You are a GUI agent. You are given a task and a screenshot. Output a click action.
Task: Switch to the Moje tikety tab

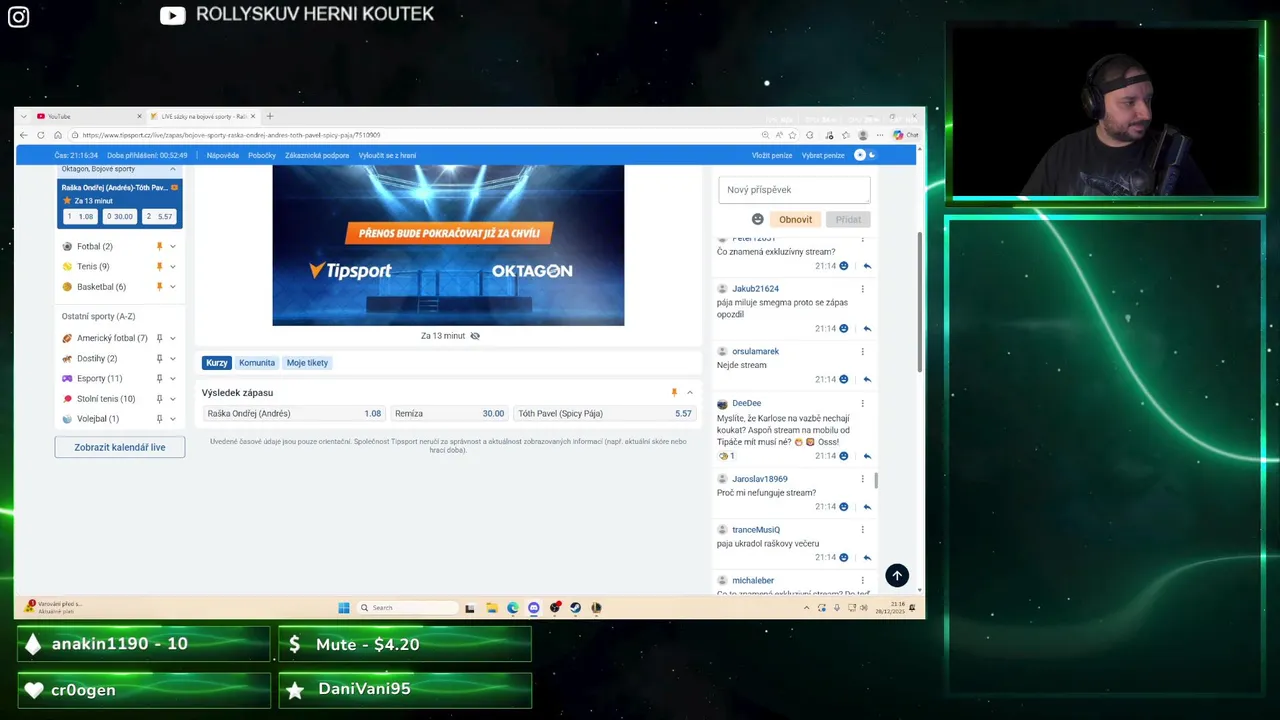coord(307,363)
